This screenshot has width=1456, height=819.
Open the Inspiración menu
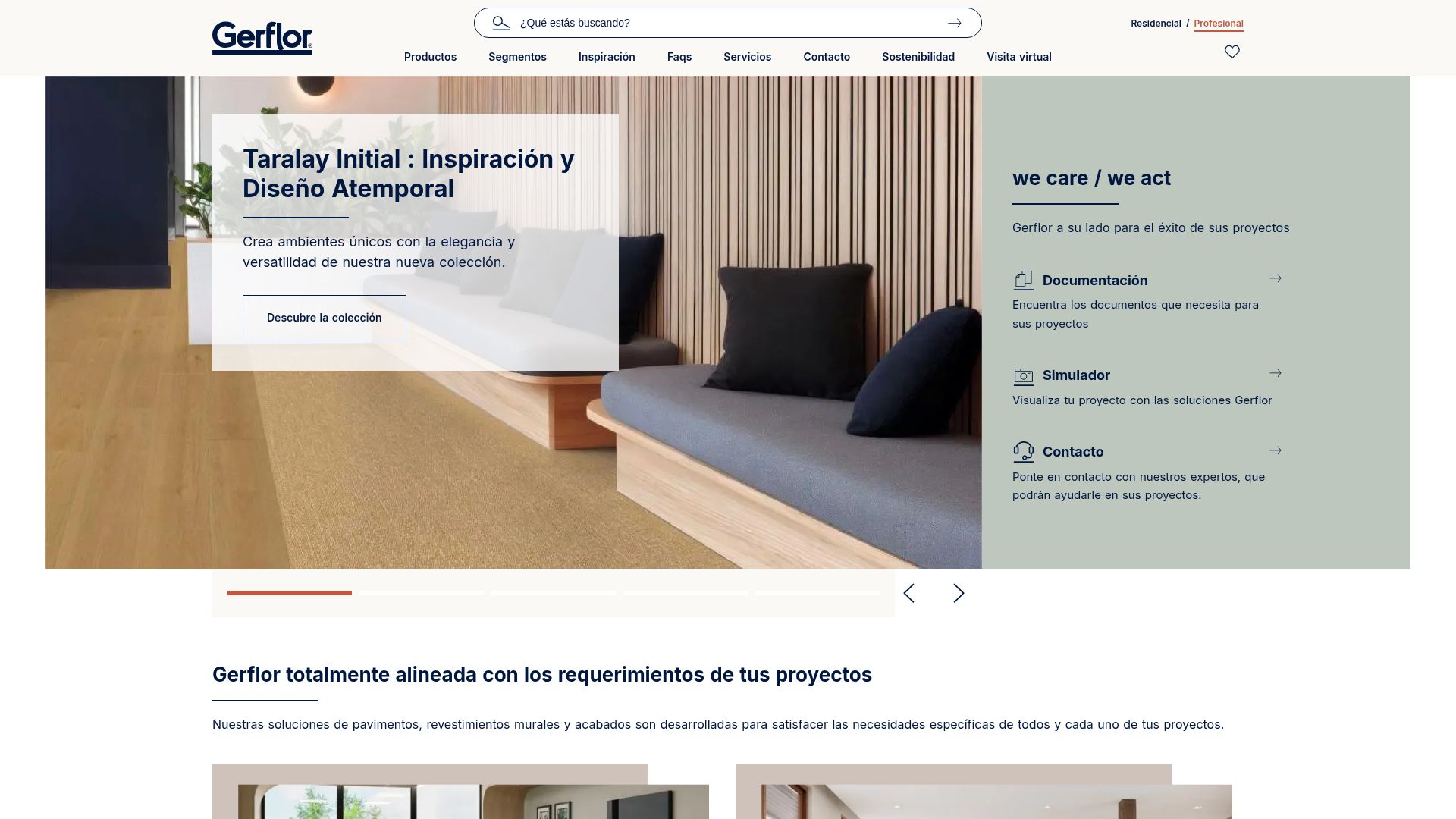pyautogui.click(x=607, y=57)
